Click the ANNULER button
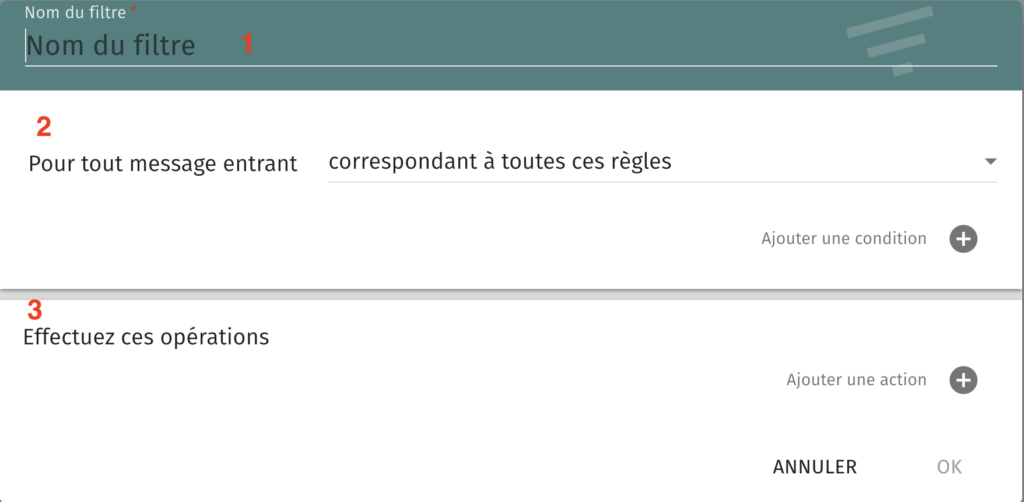The image size is (1024, 502). [x=814, y=467]
